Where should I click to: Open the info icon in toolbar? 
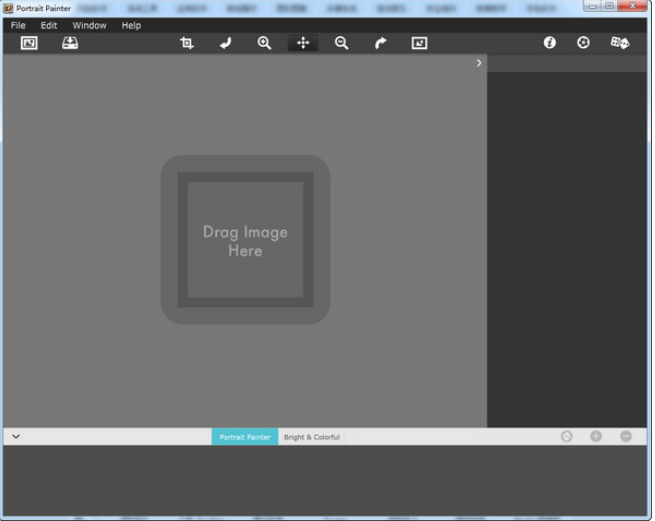(x=549, y=43)
